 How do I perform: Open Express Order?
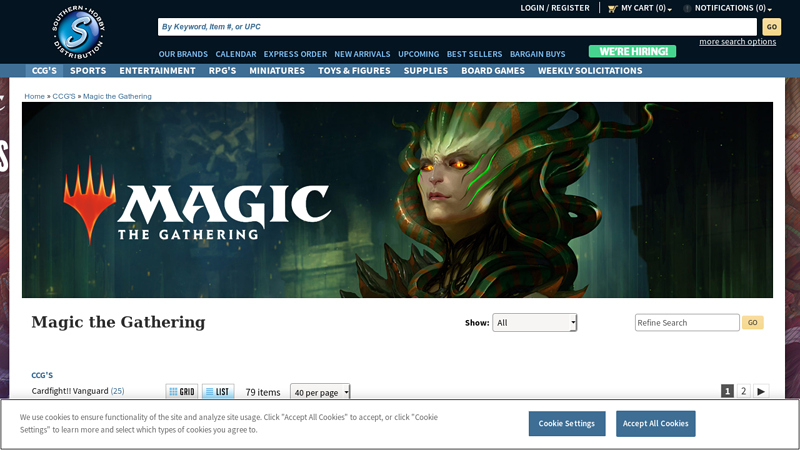coord(295,54)
